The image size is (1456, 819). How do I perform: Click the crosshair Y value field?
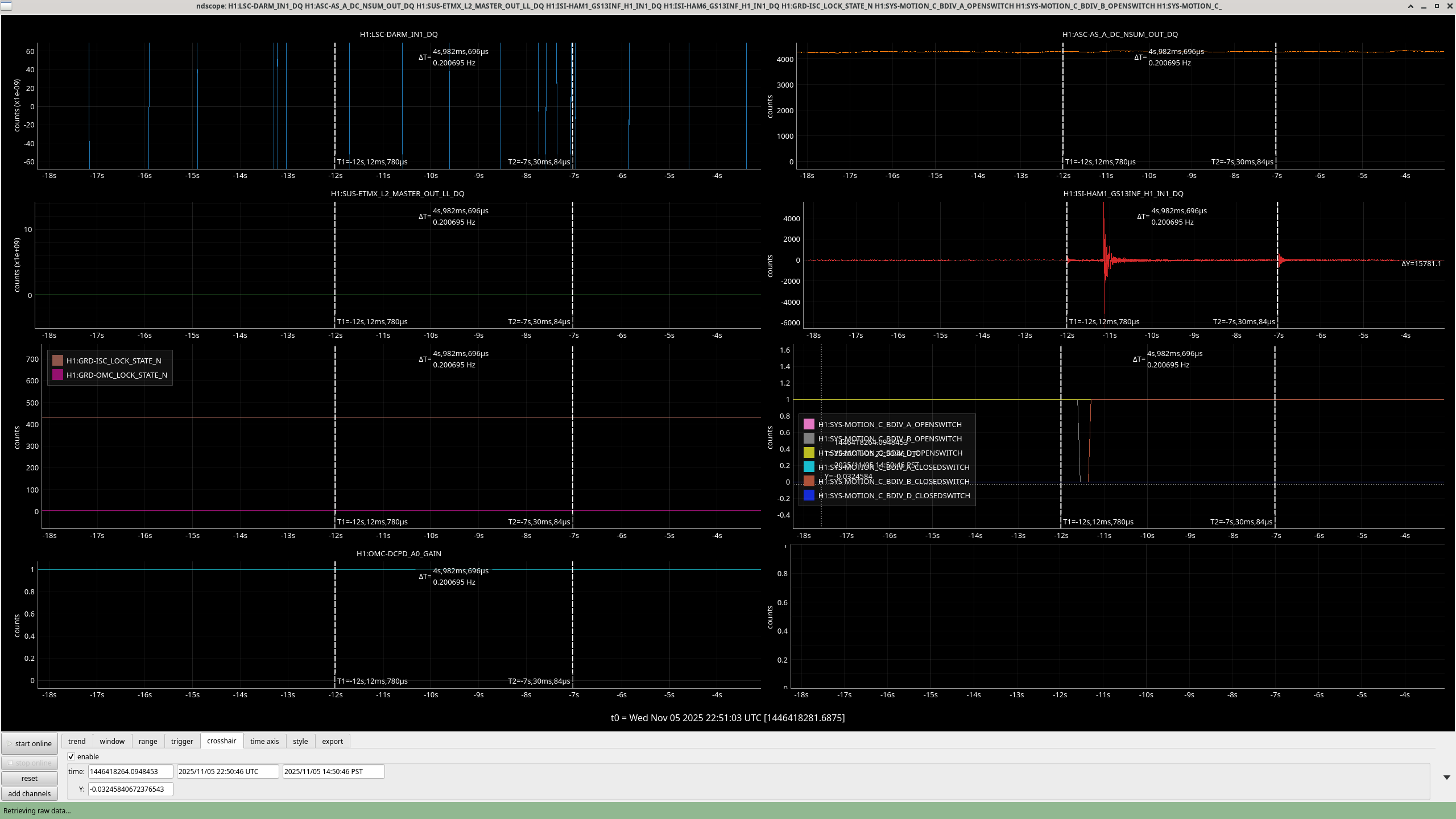click(x=130, y=789)
